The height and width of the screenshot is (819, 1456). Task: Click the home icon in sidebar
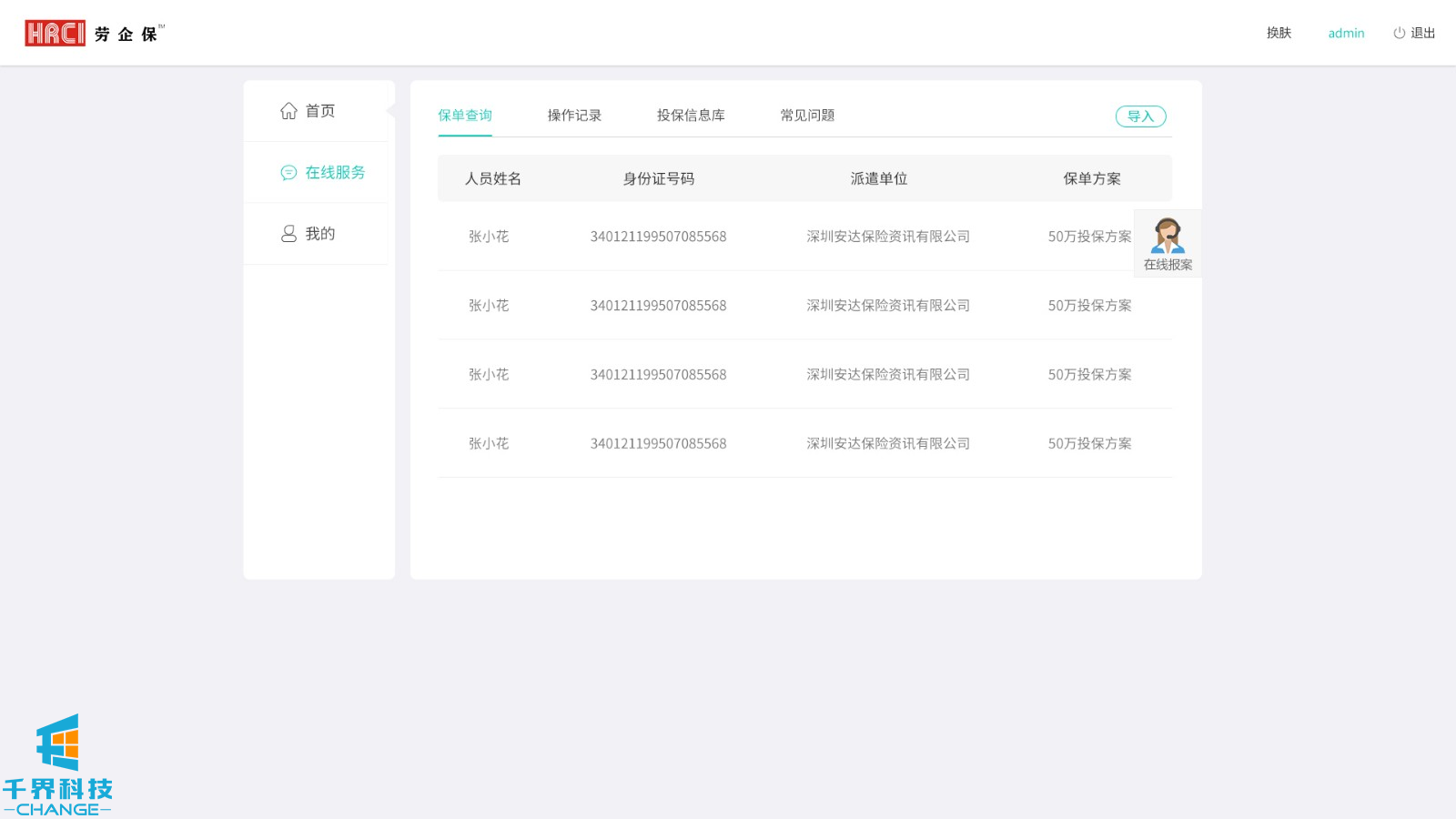pos(288,111)
